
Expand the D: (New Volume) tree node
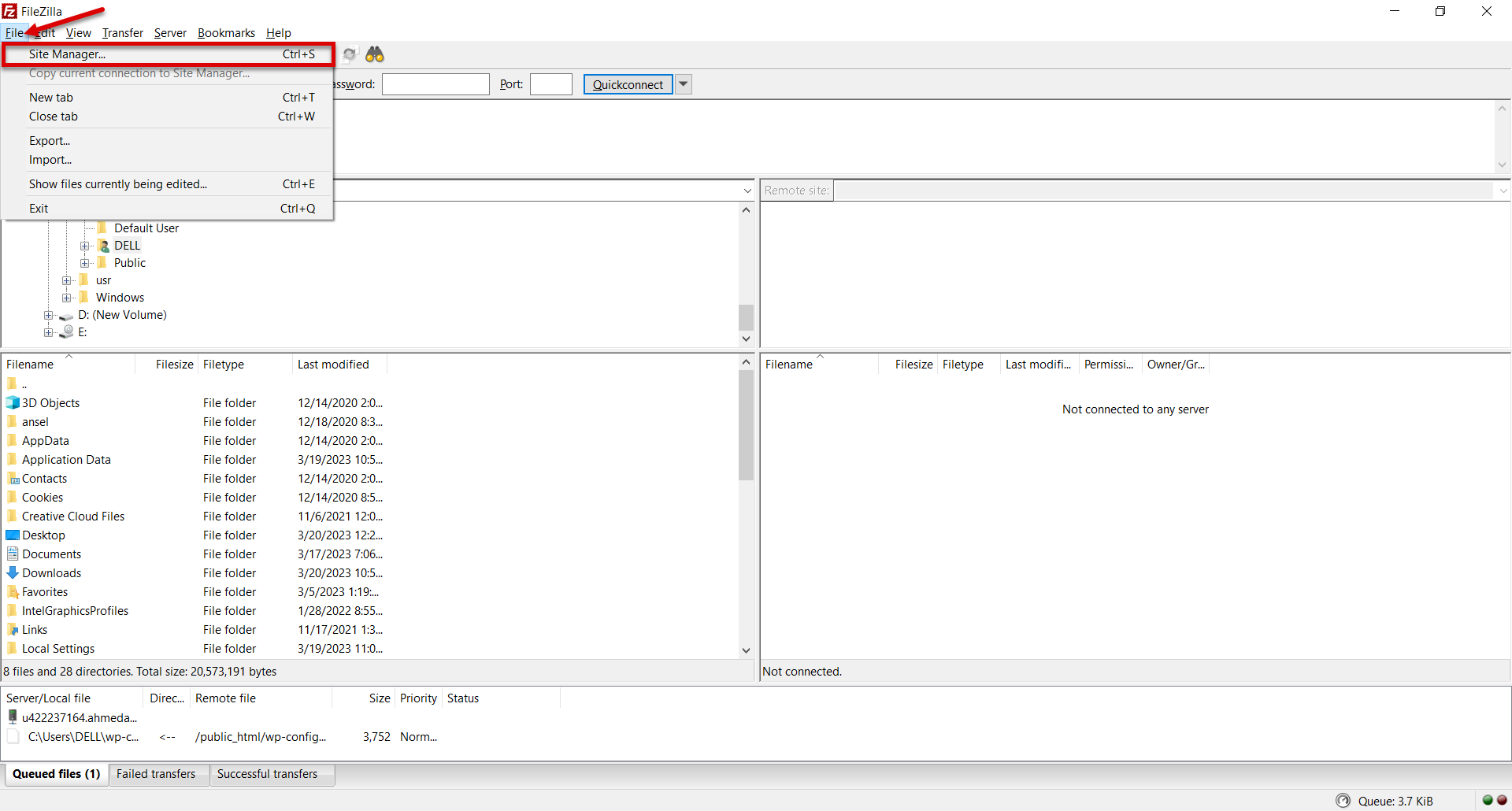point(49,315)
